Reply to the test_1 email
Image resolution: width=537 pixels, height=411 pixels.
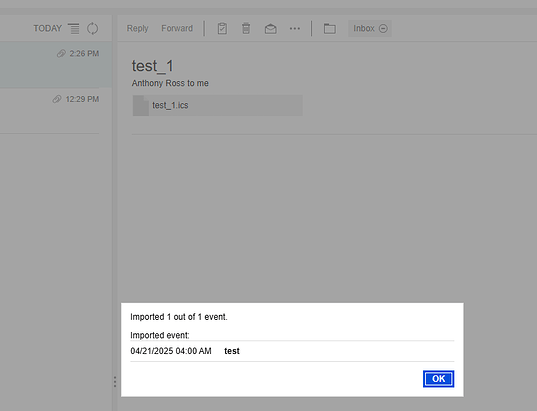pos(137,28)
